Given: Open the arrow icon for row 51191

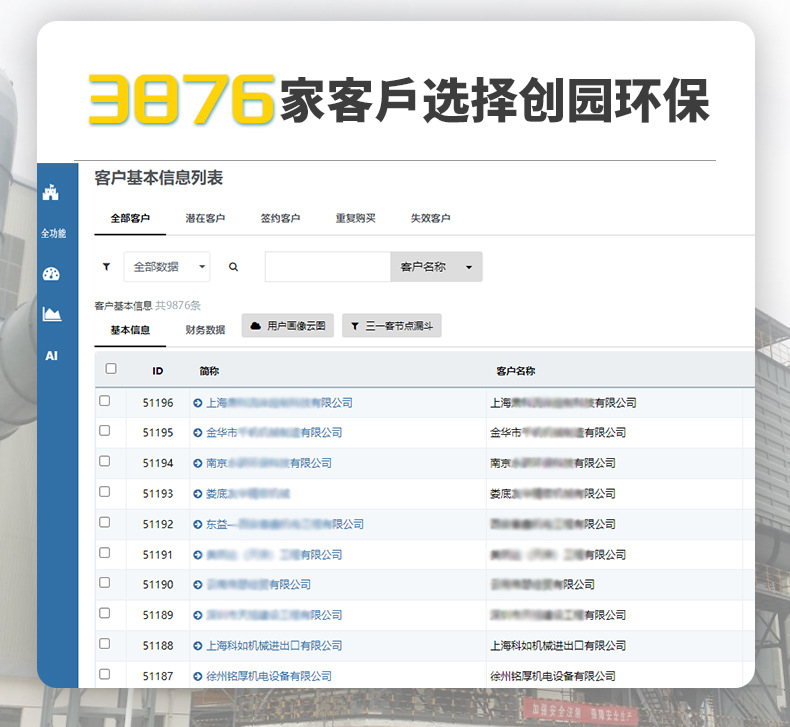Looking at the screenshot, I should click(x=198, y=555).
